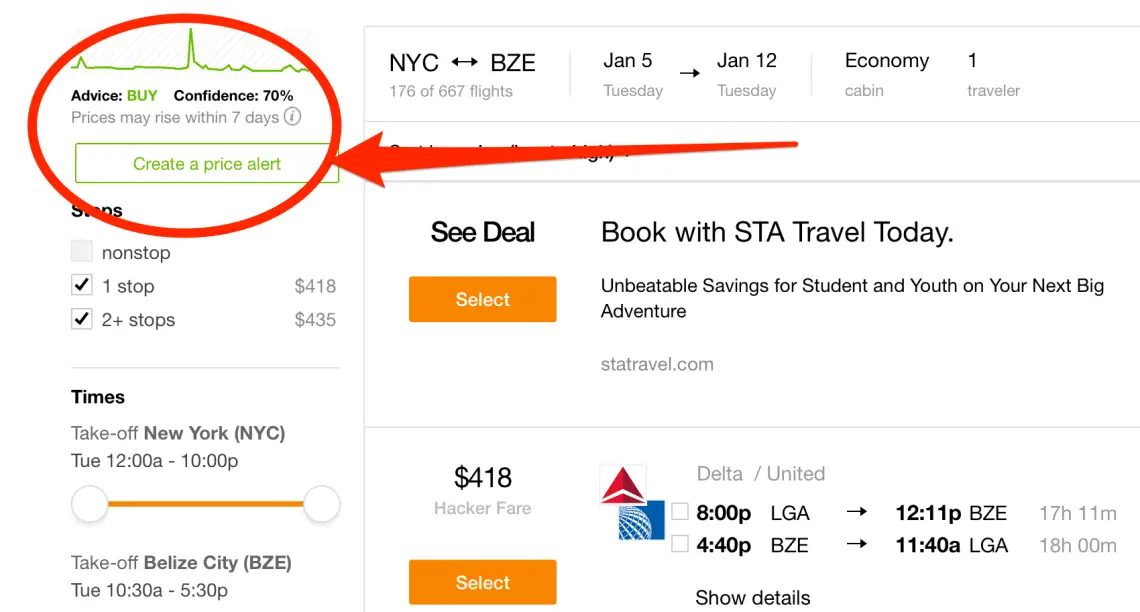
Task: Select the 8:00p LGA outbound flight checkbox
Action: (680, 512)
